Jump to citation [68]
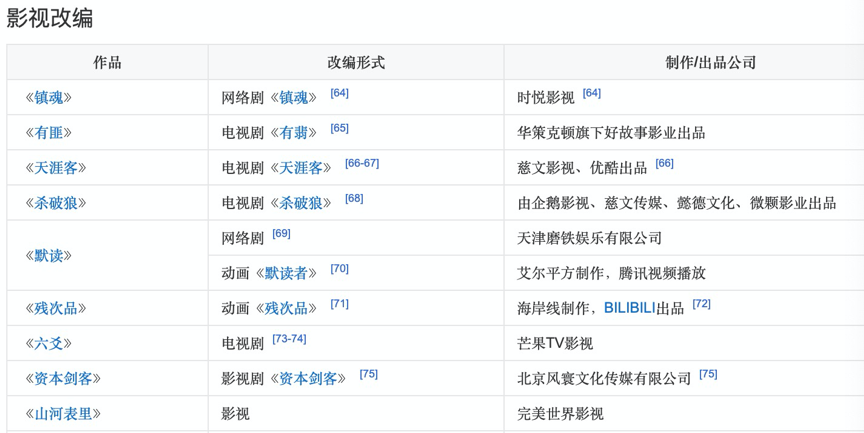864x433 pixels. pos(354,199)
